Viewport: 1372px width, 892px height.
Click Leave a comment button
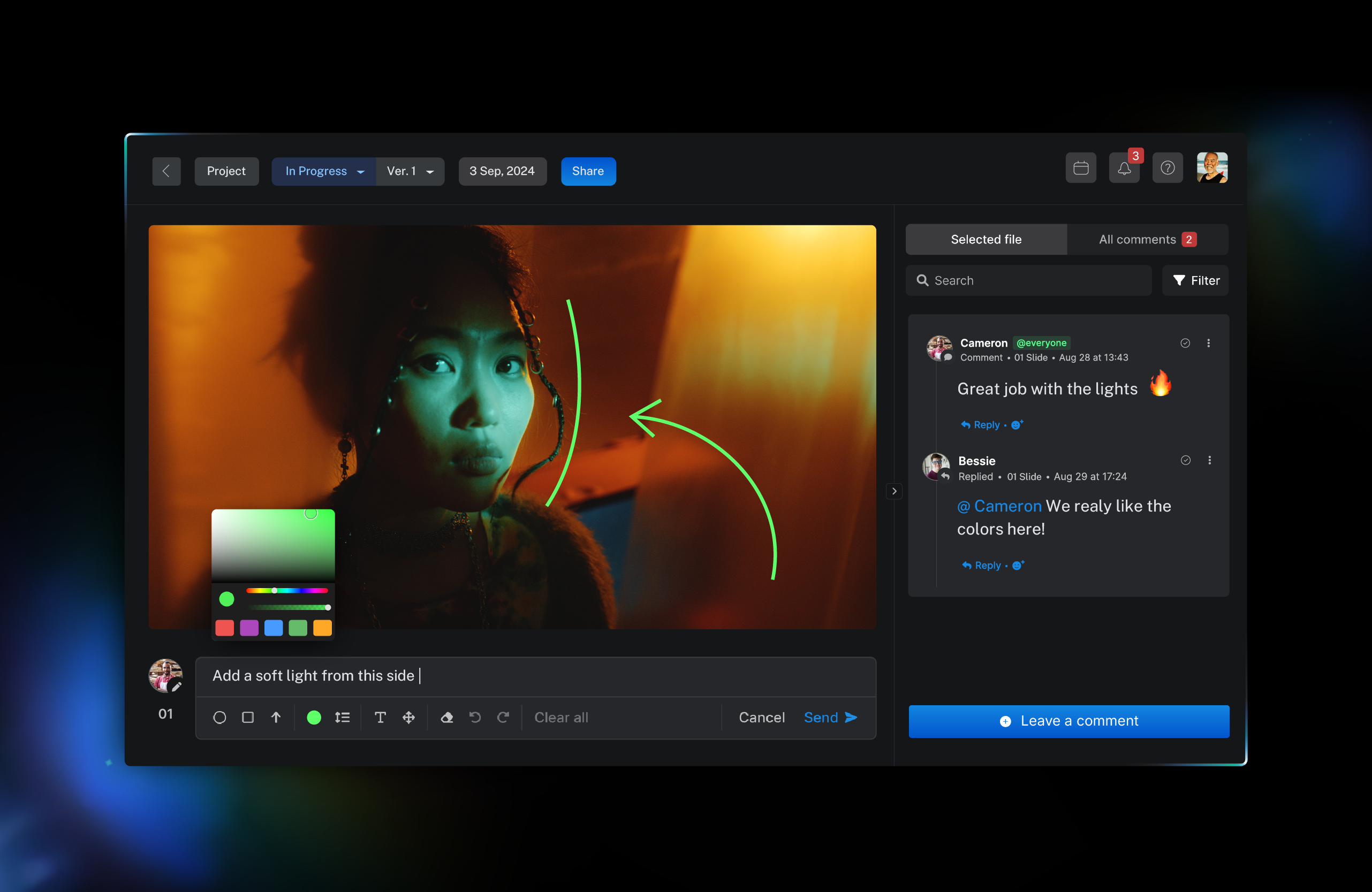[1070, 720]
